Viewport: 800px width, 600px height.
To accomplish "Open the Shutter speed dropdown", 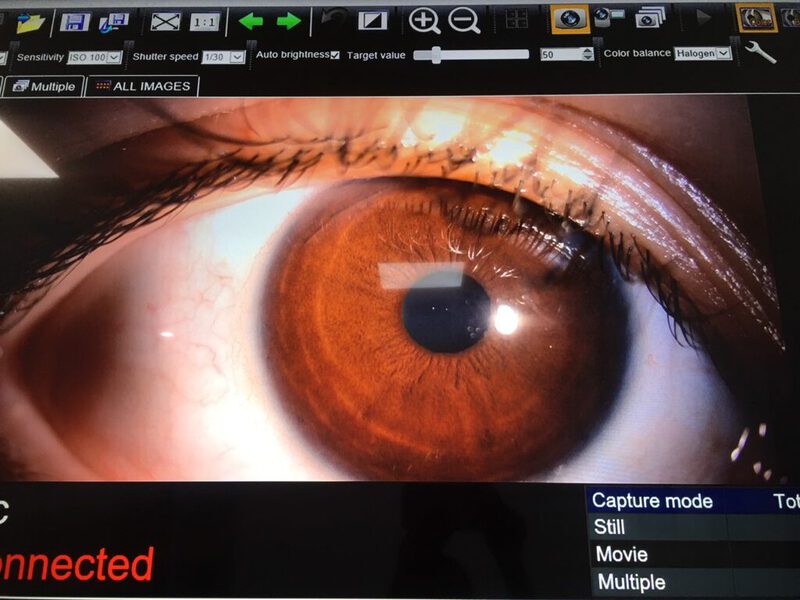I will (223, 57).
